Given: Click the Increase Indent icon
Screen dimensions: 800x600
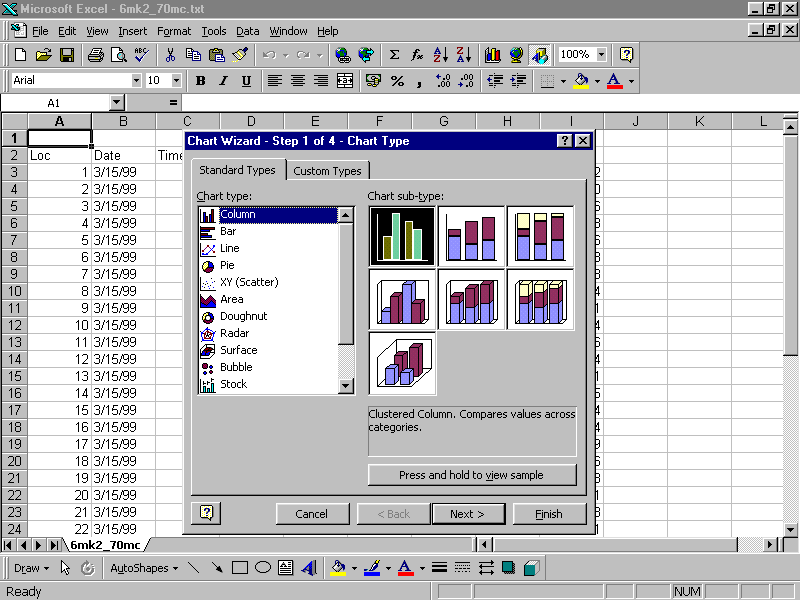Looking at the screenshot, I should (x=518, y=81).
